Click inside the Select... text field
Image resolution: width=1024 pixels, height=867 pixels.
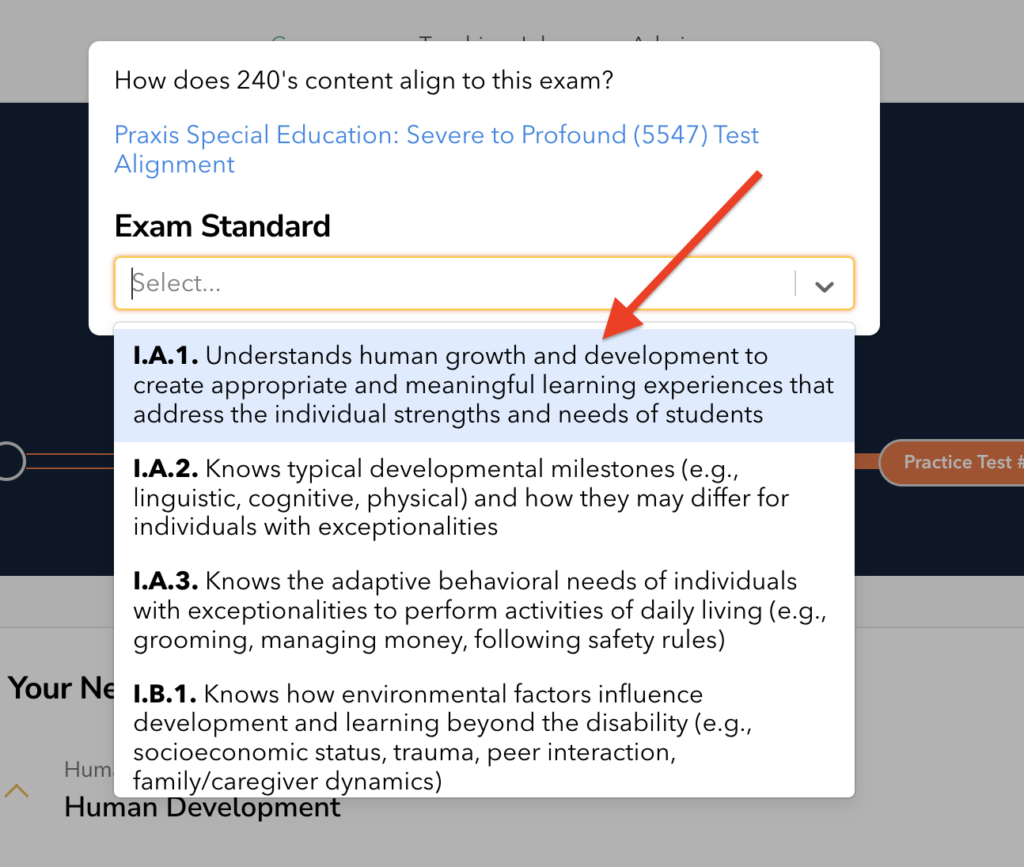pyautogui.click(x=300, y=284)
